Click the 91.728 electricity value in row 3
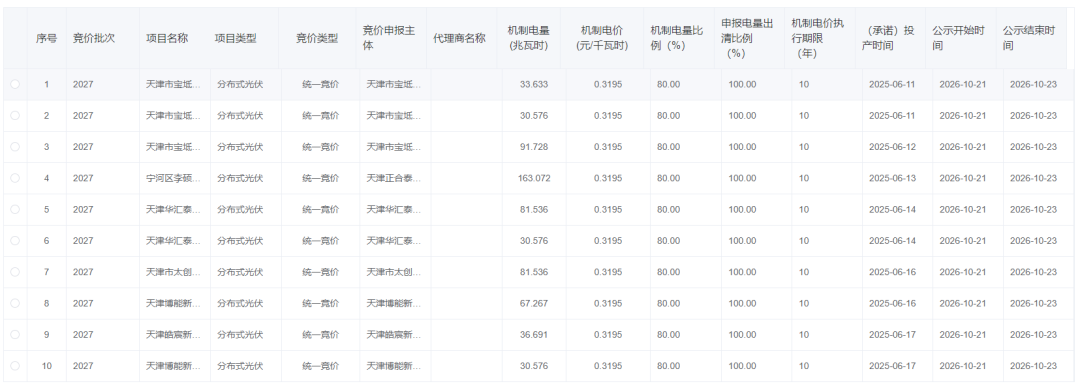 pos(534,147)
